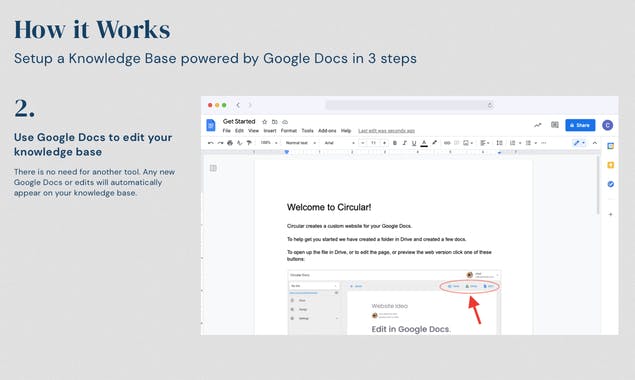Click the Print icon
Viewport: 635px width, 380px height.
230,143
